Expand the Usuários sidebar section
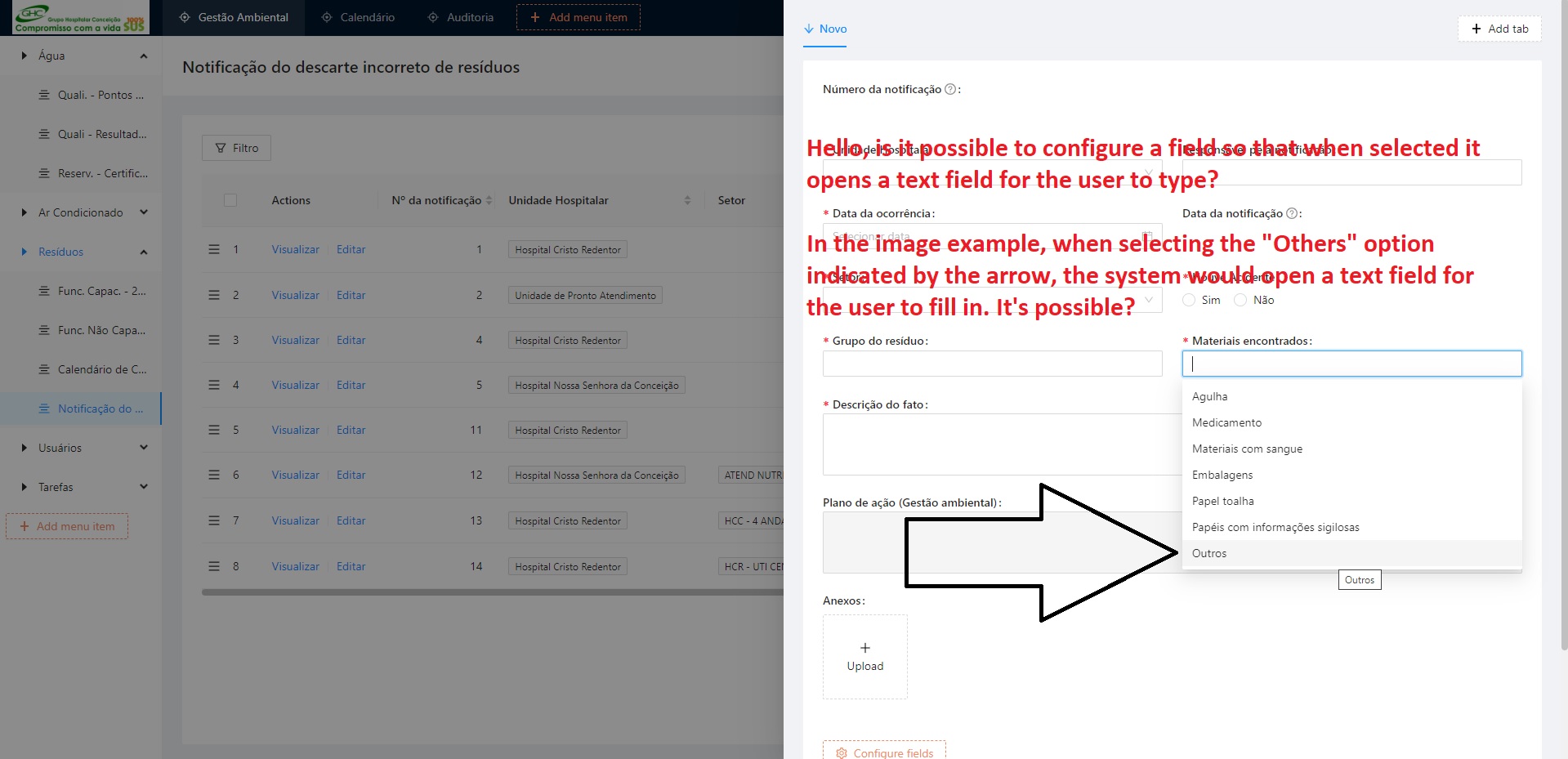 point(144,448)
